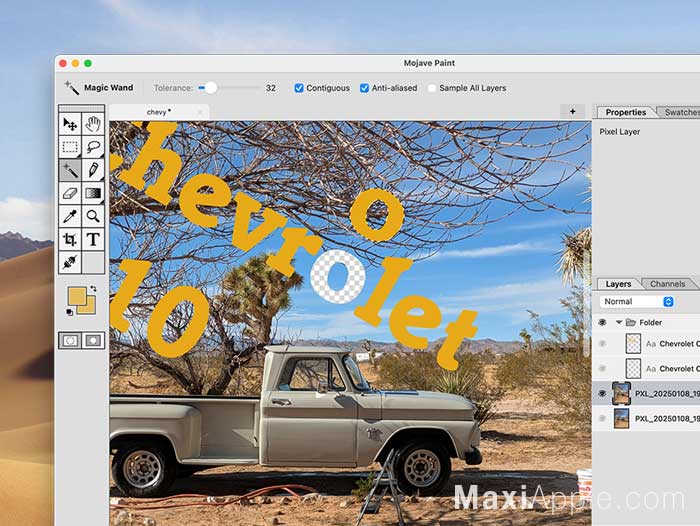Click the second Chevrolet layer thumbnail
The height and width of the screenshot is (526, 700).
click(x=633, y=368)
